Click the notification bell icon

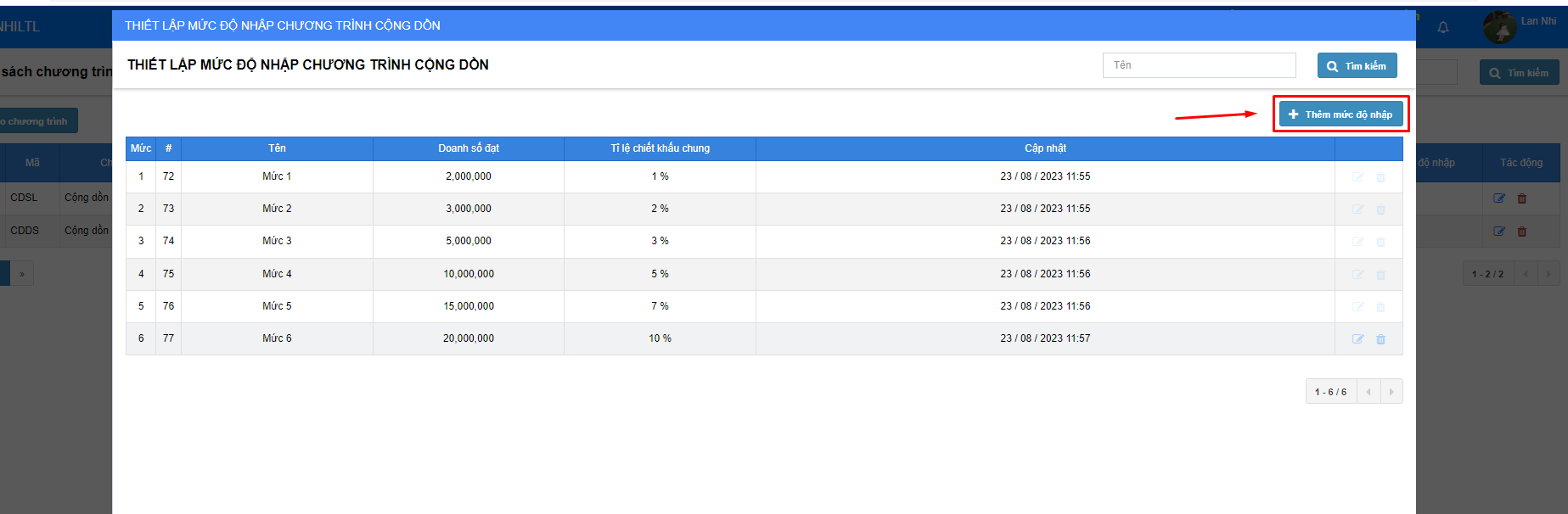1442,28
